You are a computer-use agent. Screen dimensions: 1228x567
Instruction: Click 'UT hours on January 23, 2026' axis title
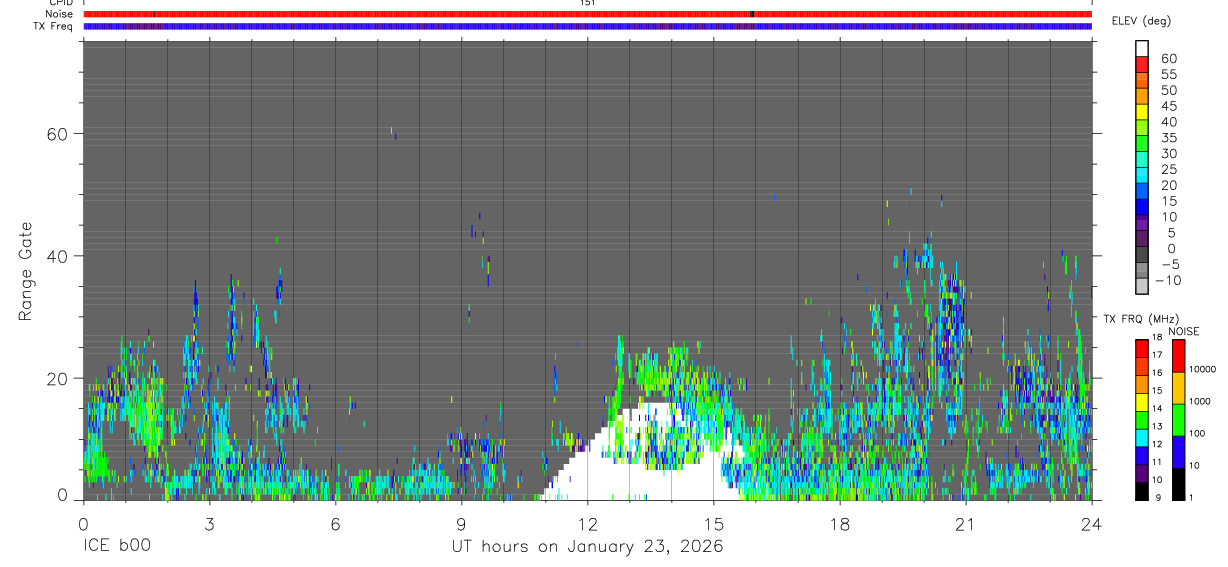pos(586,547)
